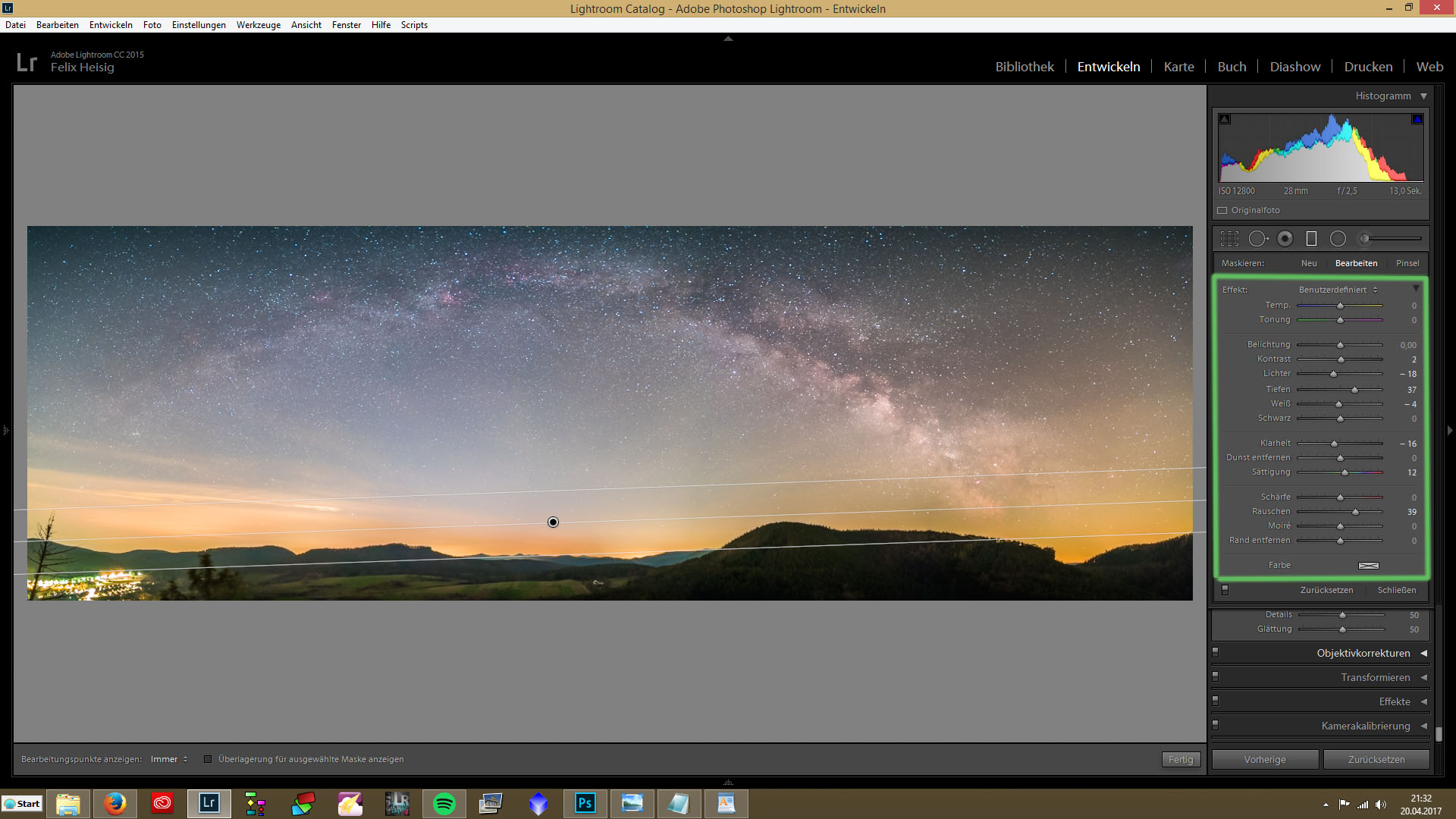Open the blue gem app in taskbar
The height and width of the screenshot is (819, 1456).
[538, 804]
